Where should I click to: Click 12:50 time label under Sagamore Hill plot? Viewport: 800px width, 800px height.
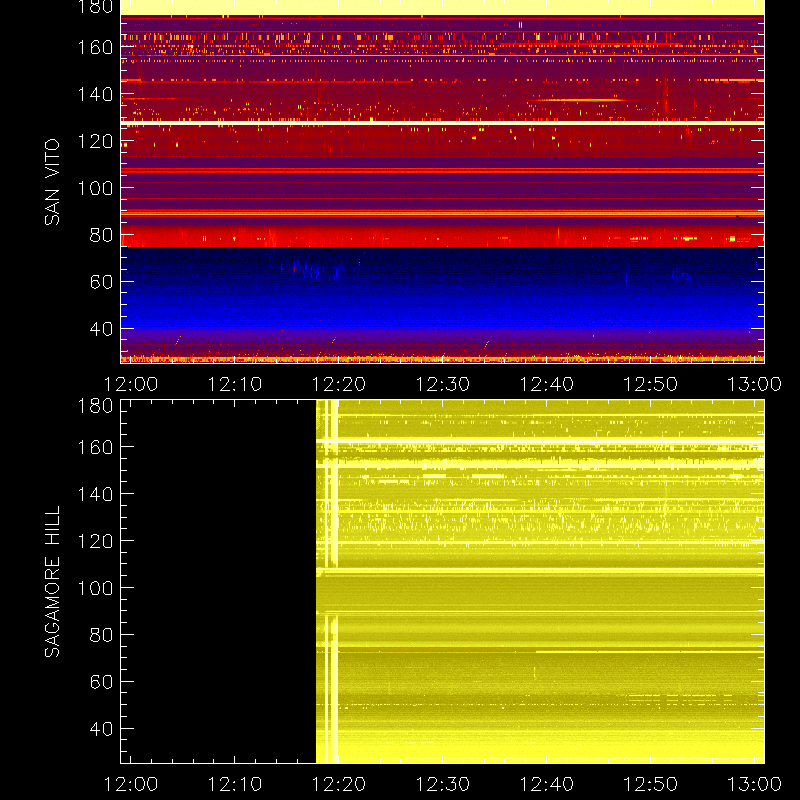(x=651, y=784)
